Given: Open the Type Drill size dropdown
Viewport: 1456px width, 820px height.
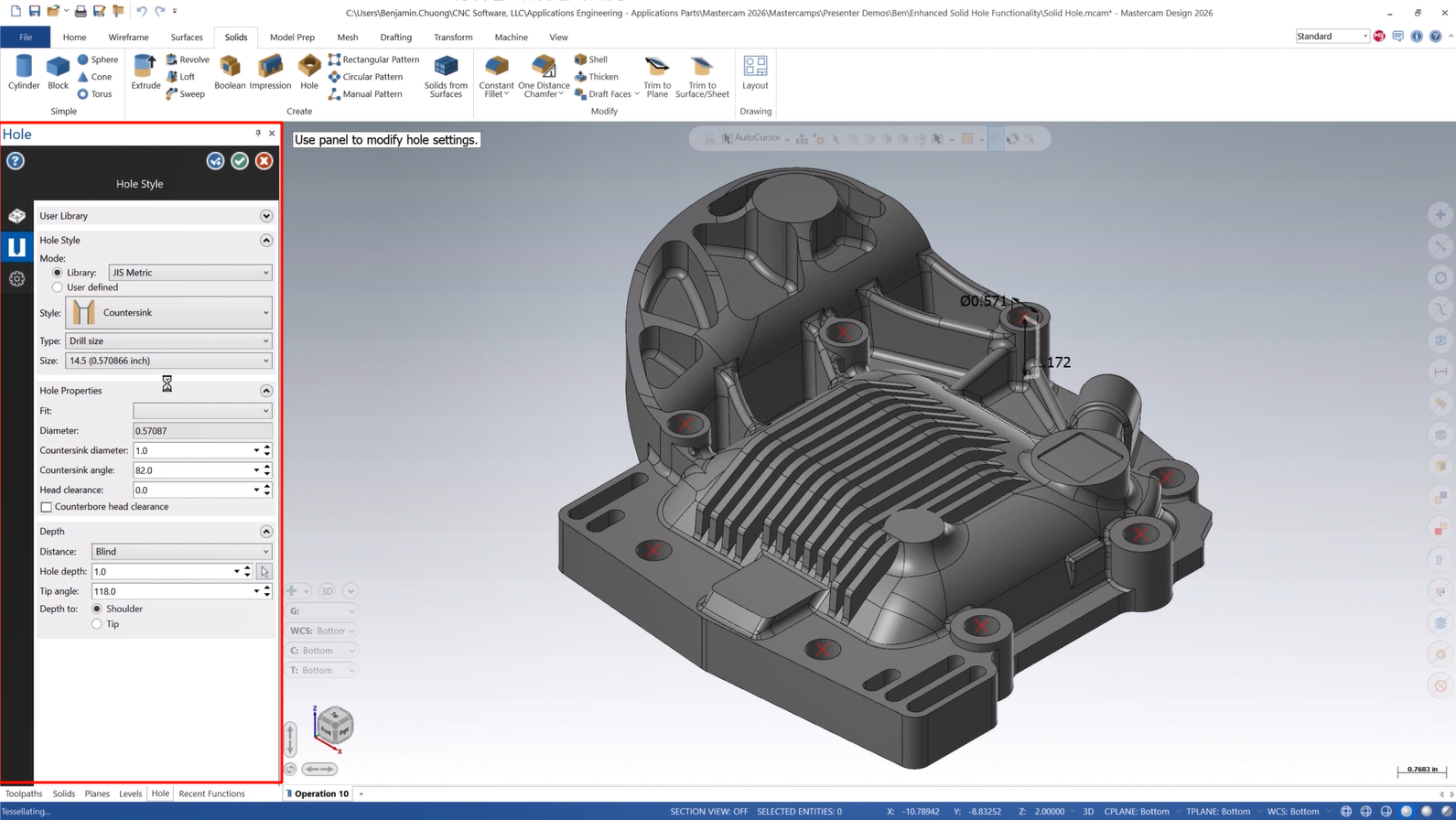Looking at the screenshot, I should click(168, 341).
